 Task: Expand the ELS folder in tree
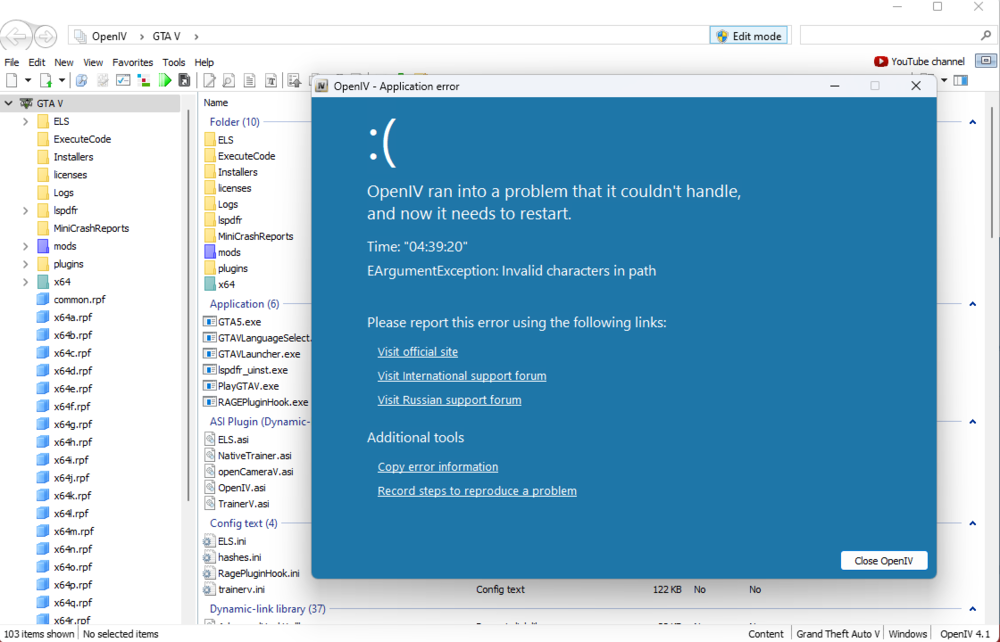26,121
